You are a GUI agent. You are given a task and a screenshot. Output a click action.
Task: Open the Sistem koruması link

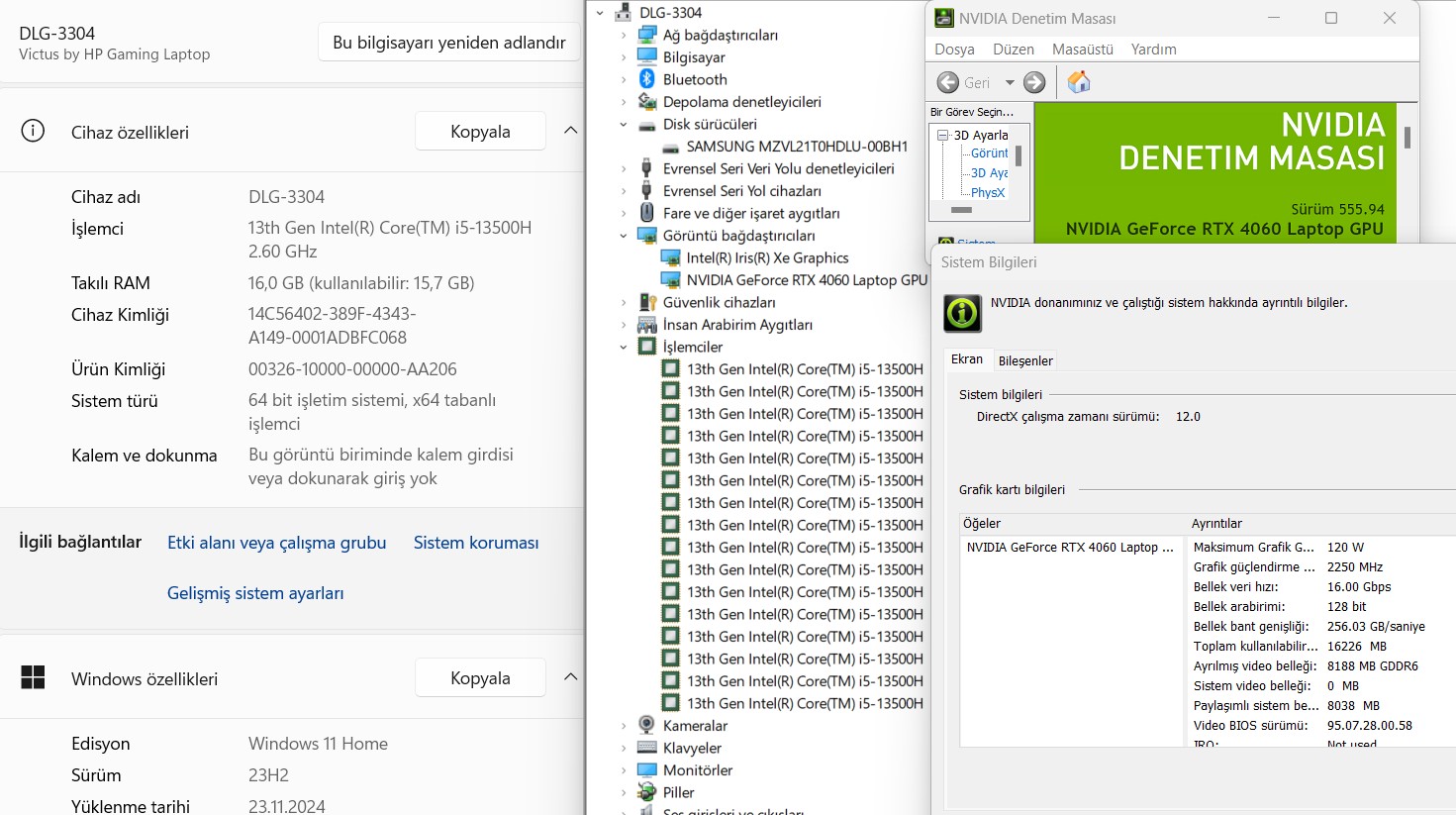coord(476,543)
